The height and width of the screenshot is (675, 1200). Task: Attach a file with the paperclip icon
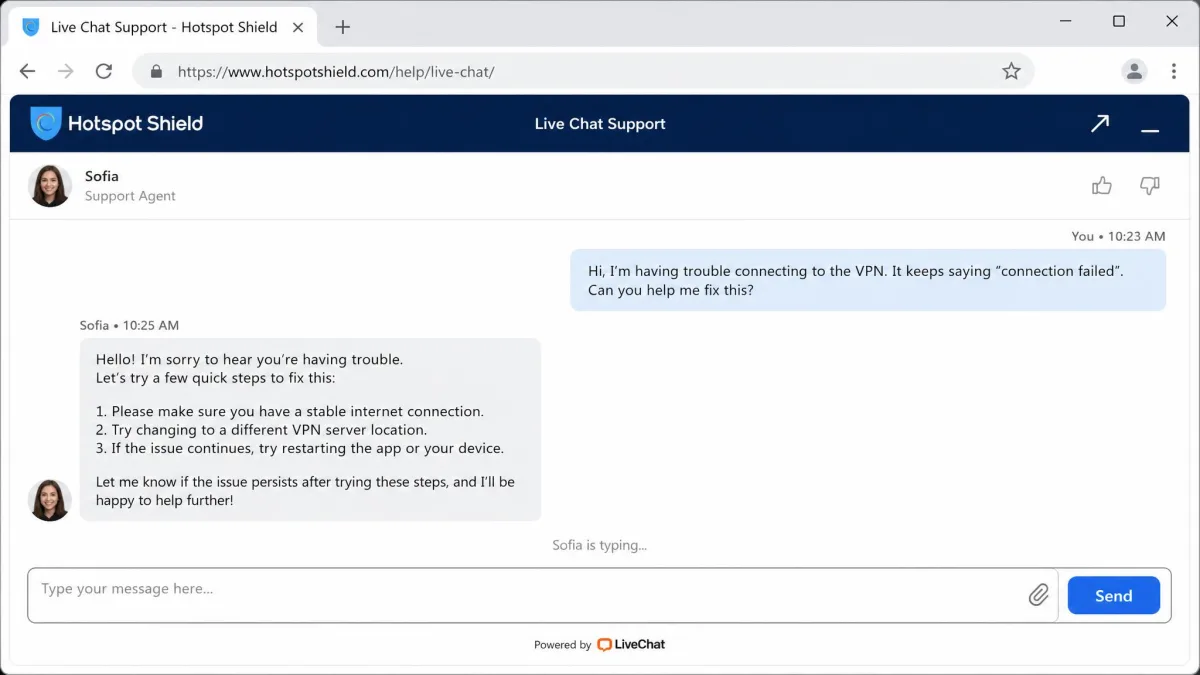1039,595
